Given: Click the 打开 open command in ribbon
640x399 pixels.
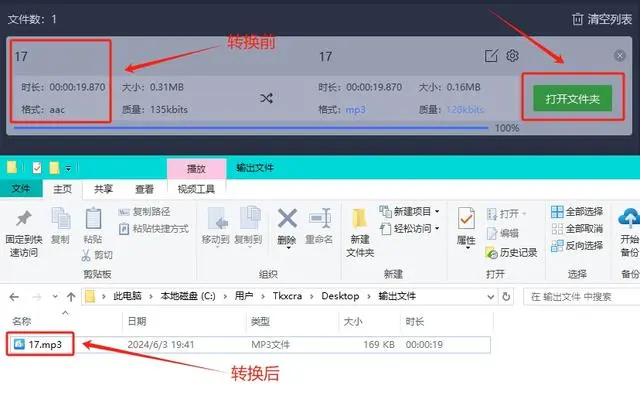Looking at the screenshot, I should tap(506, 214).
